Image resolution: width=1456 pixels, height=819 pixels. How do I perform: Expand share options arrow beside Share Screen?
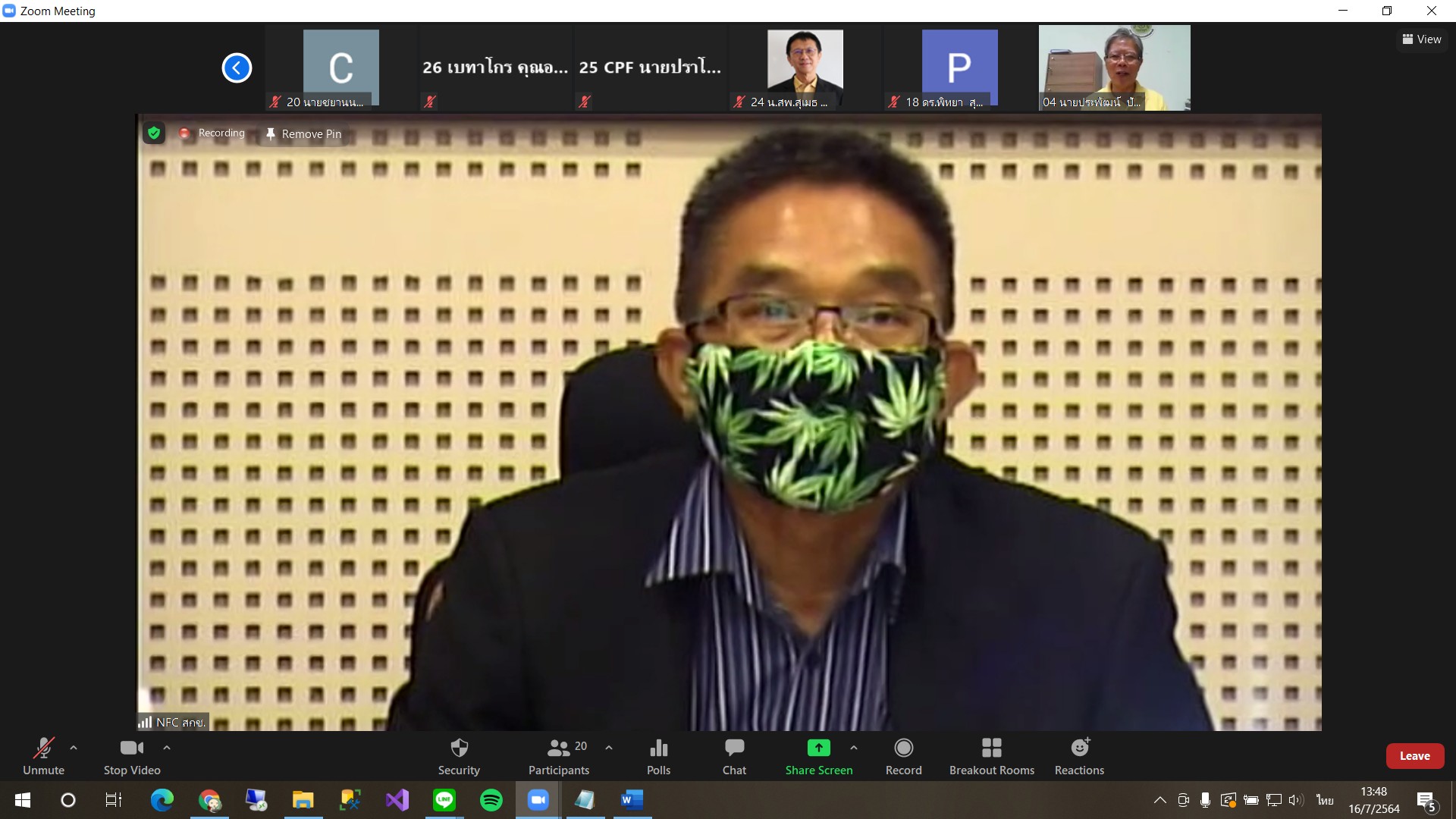854,748
